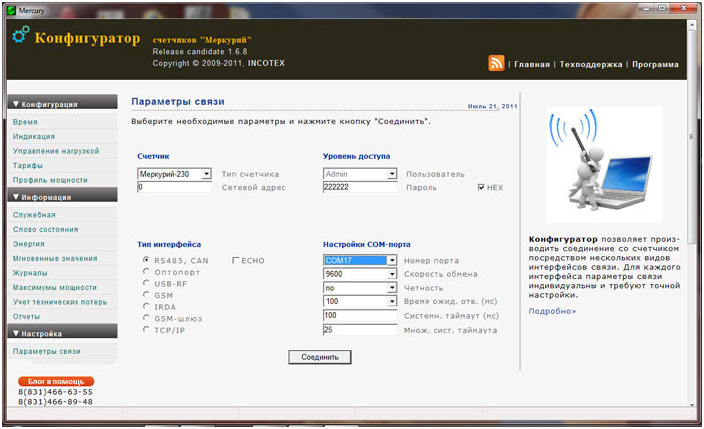Click the system timeout input field
This screenshot has width=704, height=429.
[x=360, y=315]
